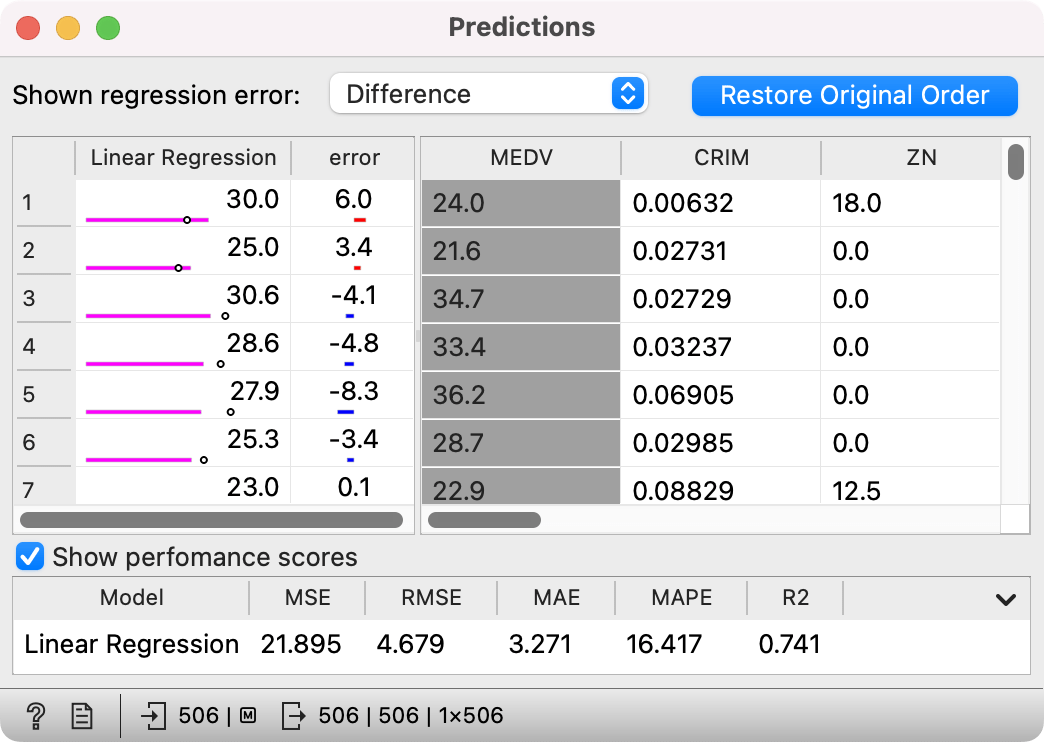Click the report document icon
This screenshot has height=742, width=1044.
82,715
